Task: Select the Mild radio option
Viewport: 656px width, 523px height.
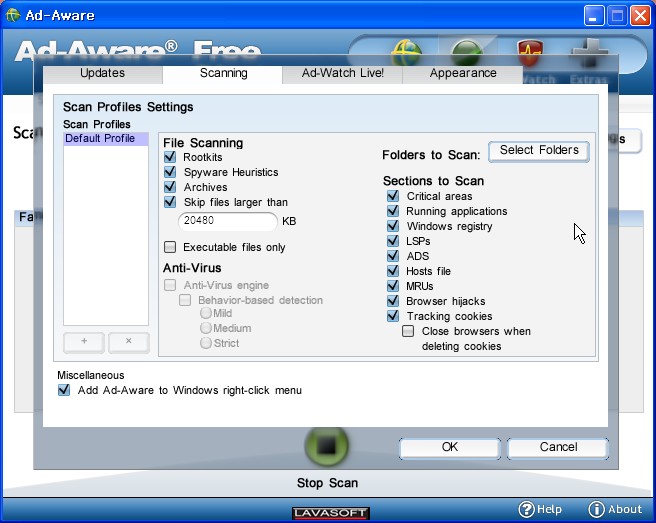Action: click(x=206, y=313)
